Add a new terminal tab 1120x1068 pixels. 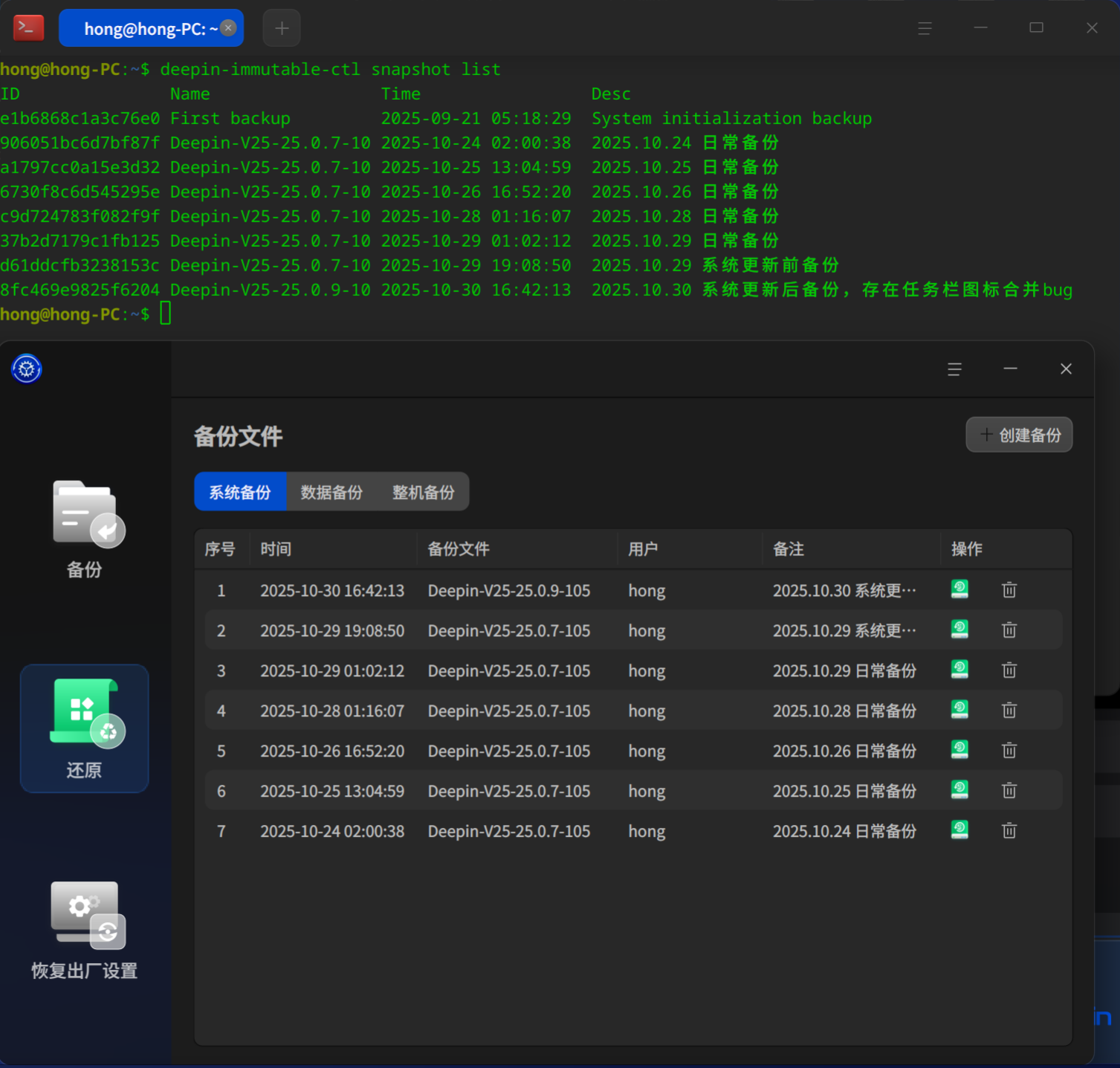click(282, 28)
